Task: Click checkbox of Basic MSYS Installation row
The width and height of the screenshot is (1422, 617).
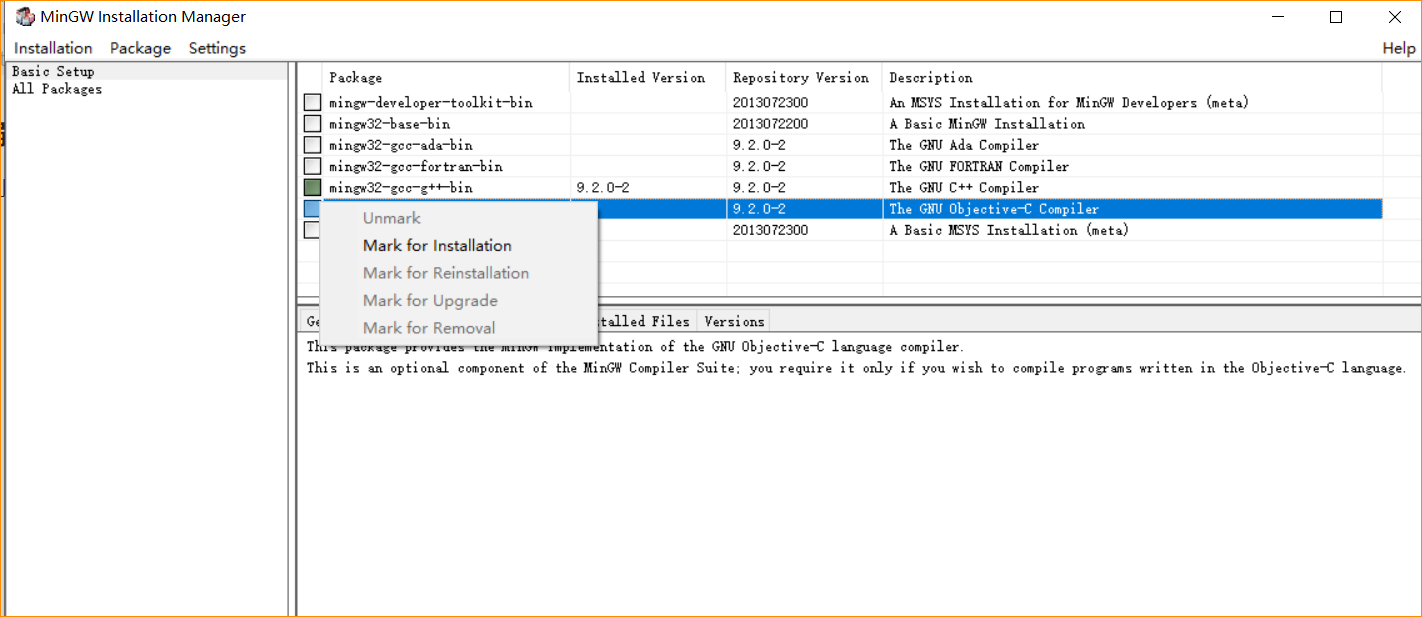Action: pyautogui.click(x=312, y=230)
